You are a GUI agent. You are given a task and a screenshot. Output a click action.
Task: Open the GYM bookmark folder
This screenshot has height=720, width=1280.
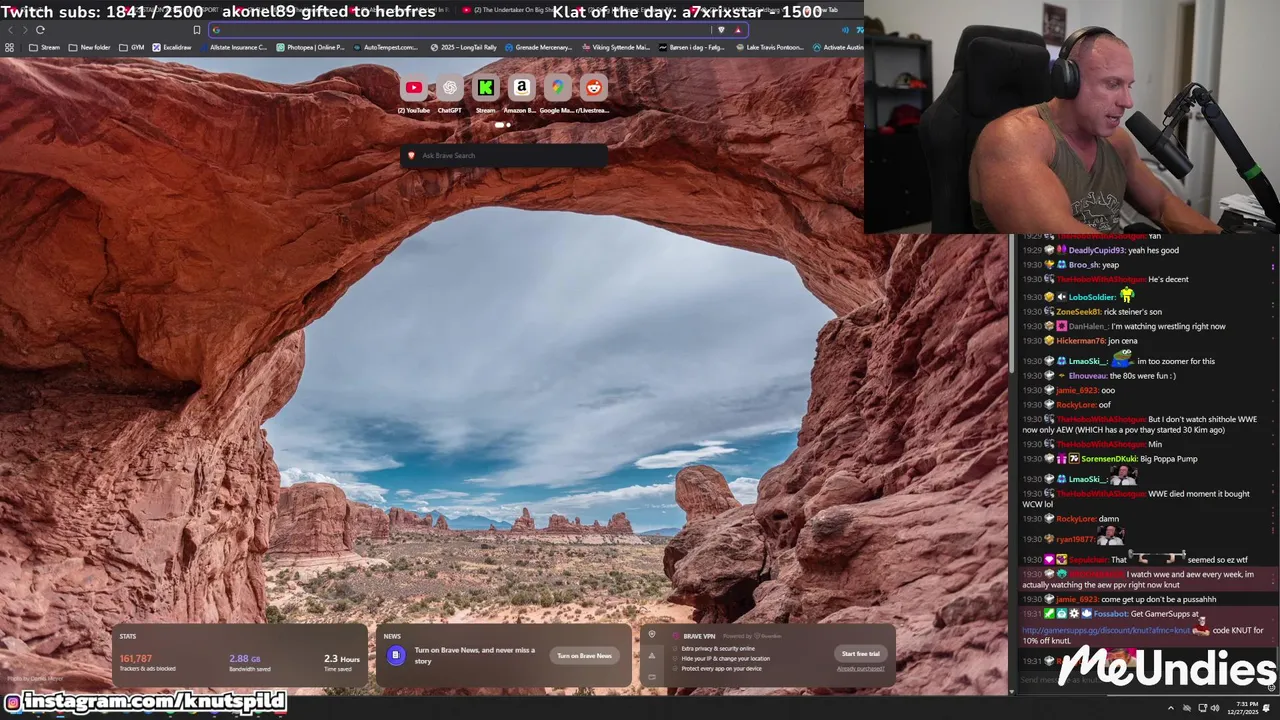[x=131, y=47]
